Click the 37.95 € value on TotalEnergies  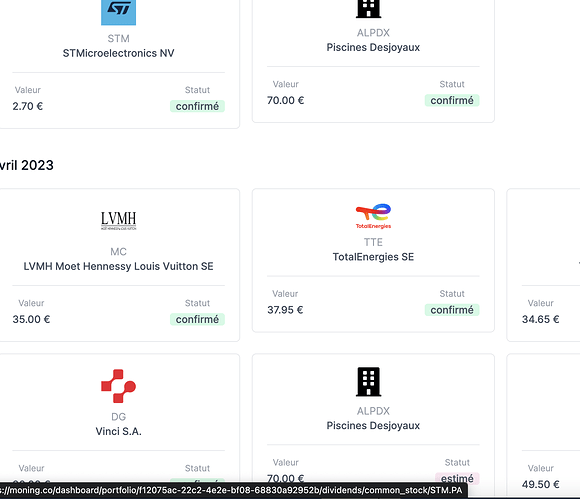285,310
